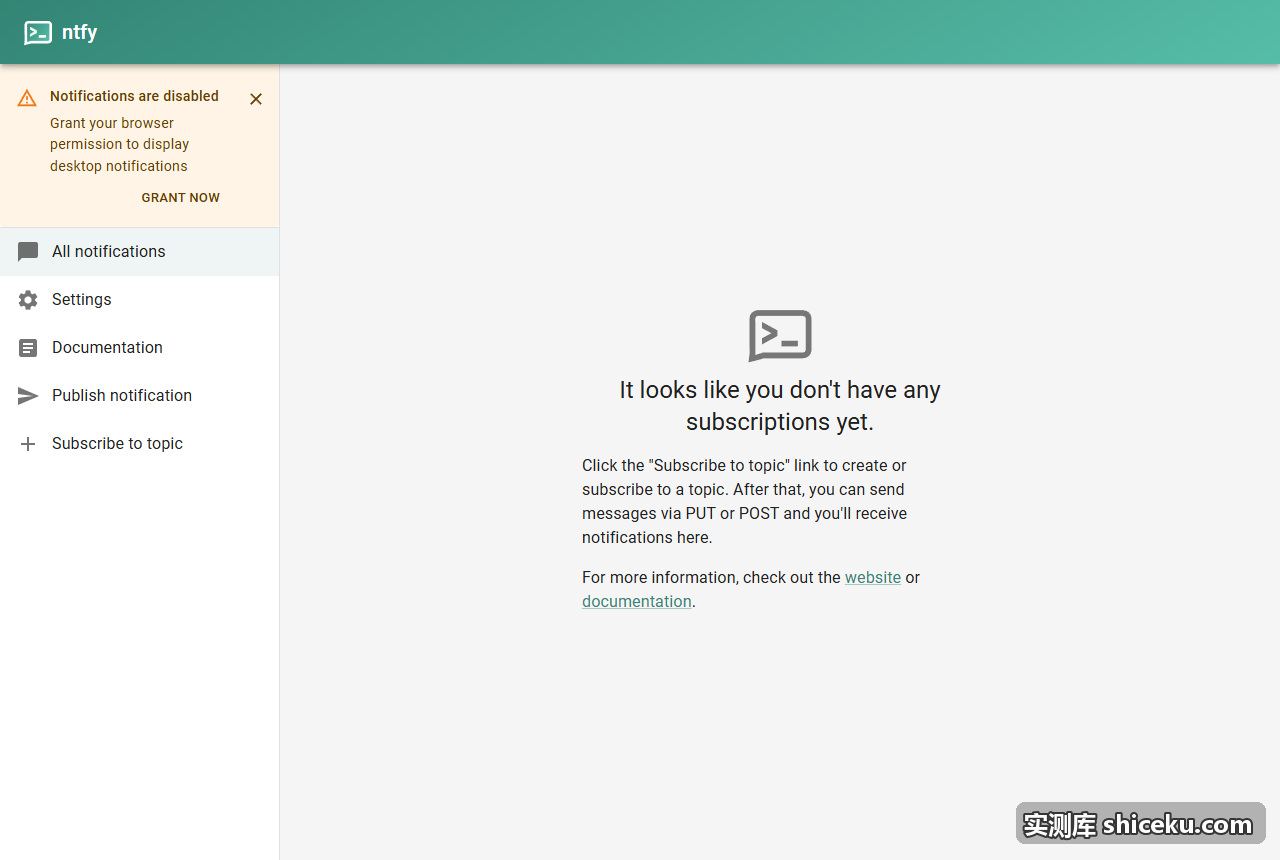Click the Settings gear icon

click(x=28, y=300)
